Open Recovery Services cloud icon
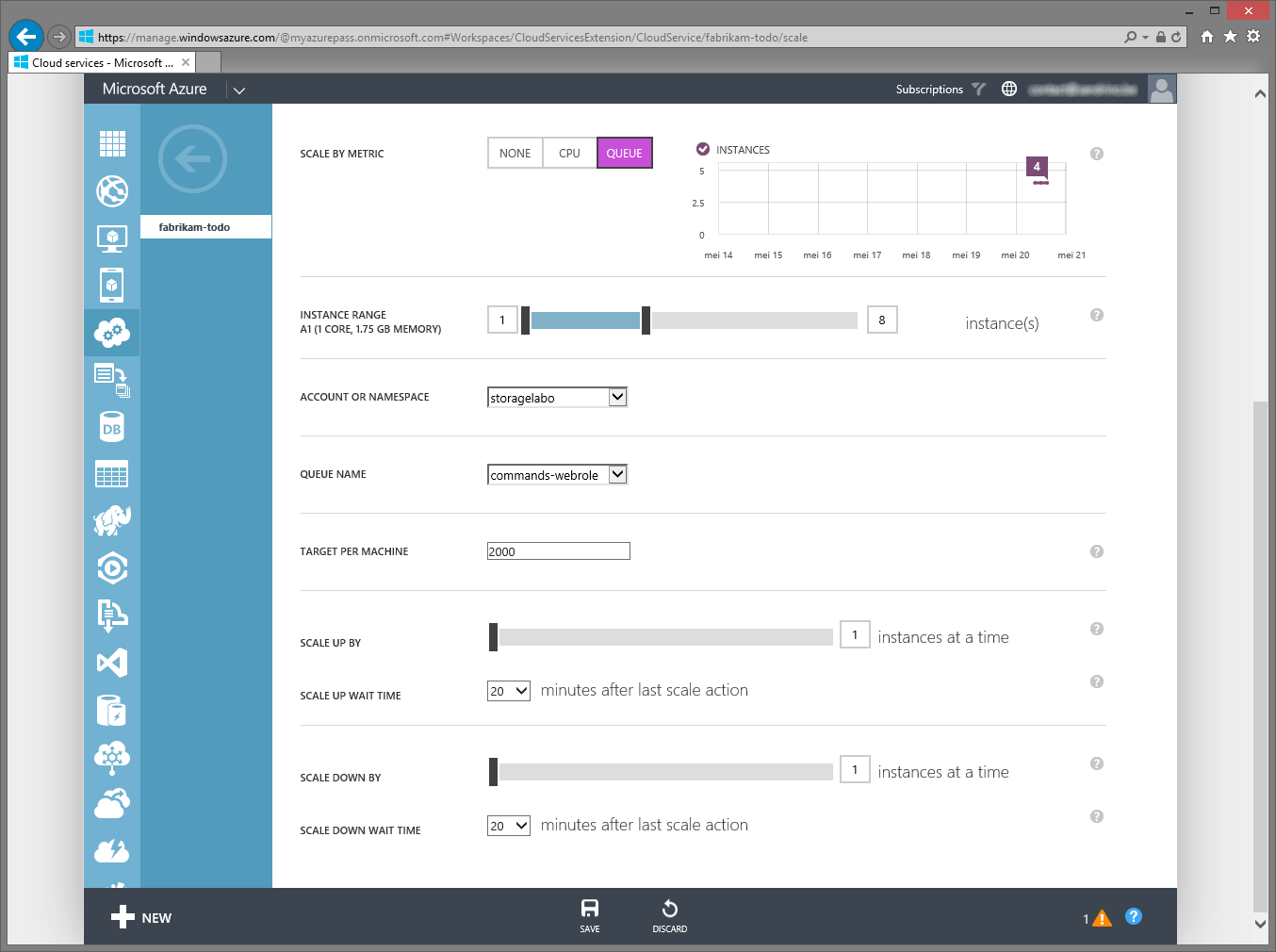The width and height of the screenshot is (1276, 952). coord(112,803)
